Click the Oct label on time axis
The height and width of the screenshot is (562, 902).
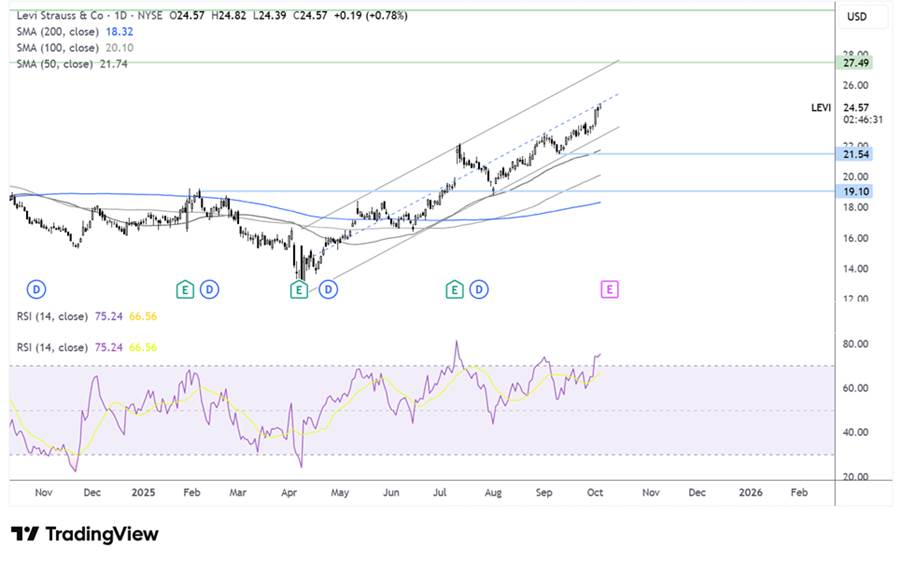[595, 492]
